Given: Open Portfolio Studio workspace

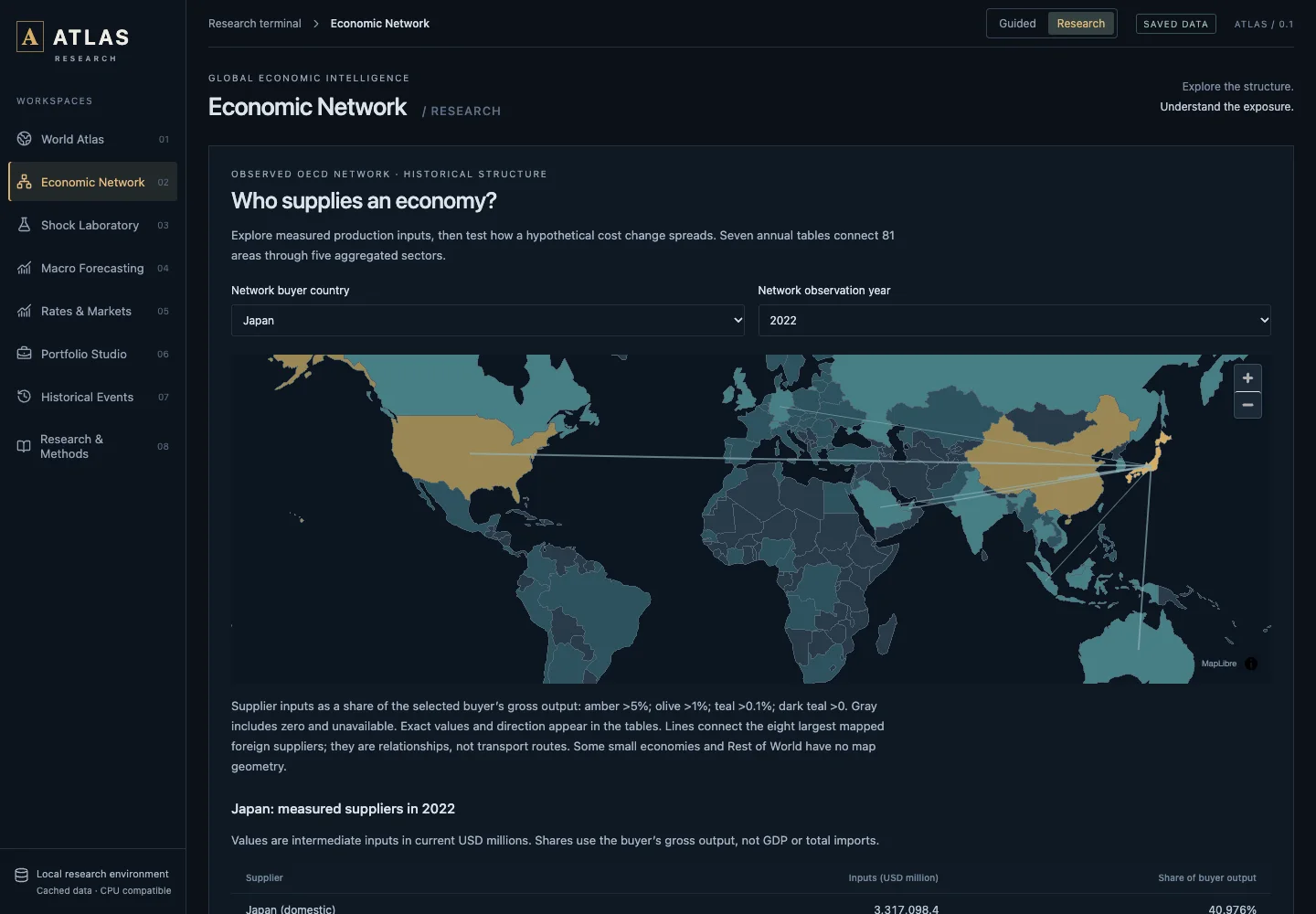Looking at the screenshot, I should (92, 354).
